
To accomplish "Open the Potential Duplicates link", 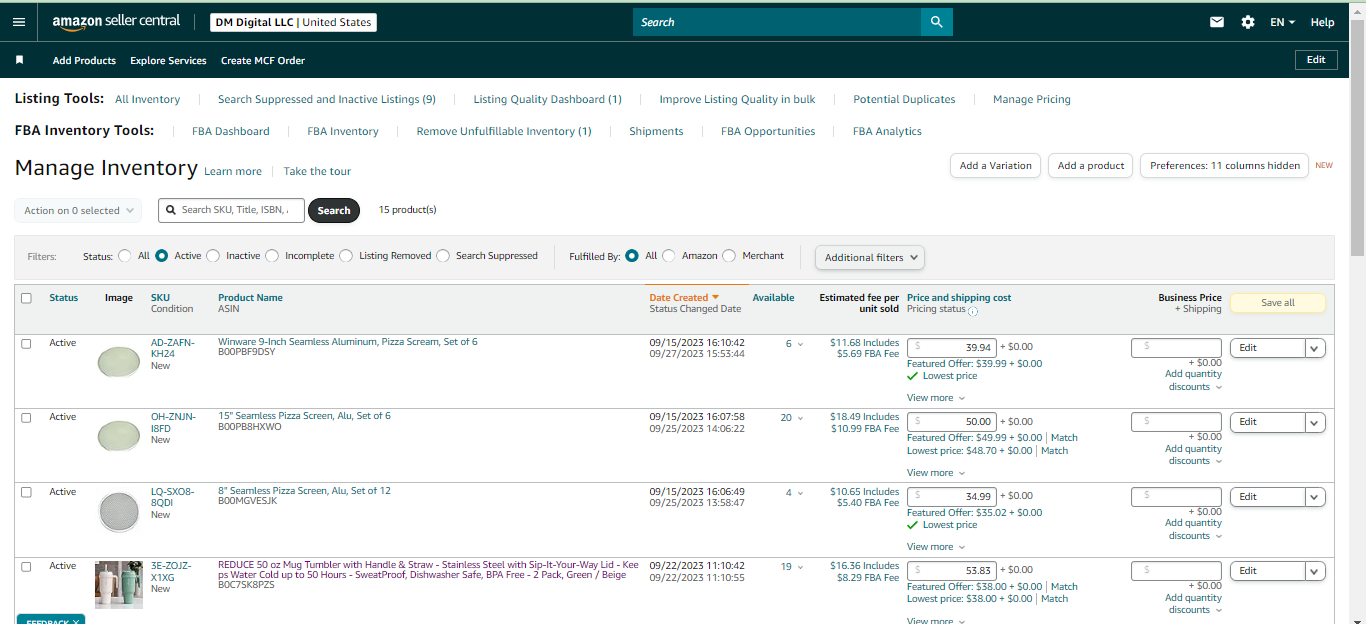I will [x=904, y=99].
